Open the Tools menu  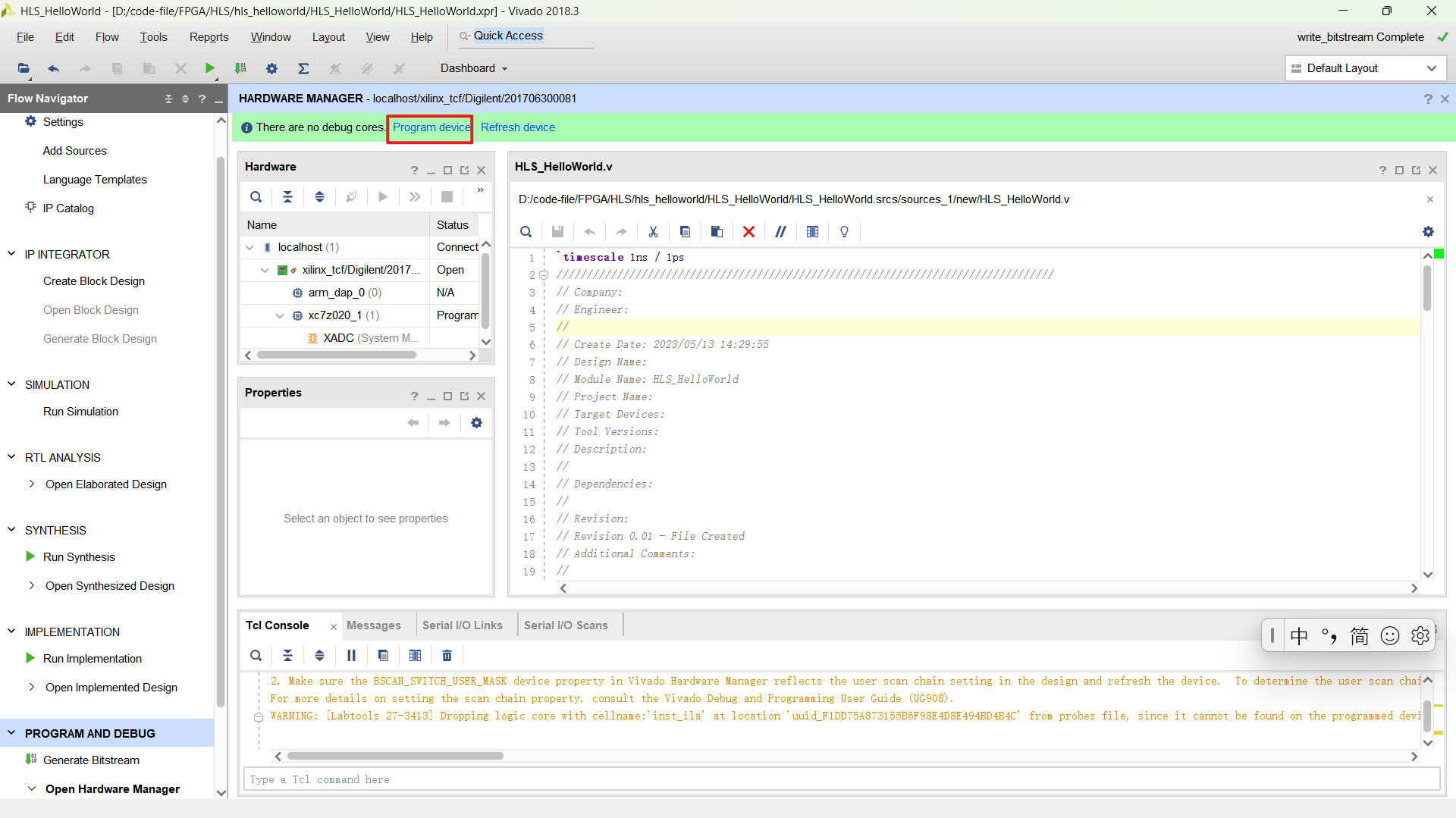coord(153,37)
